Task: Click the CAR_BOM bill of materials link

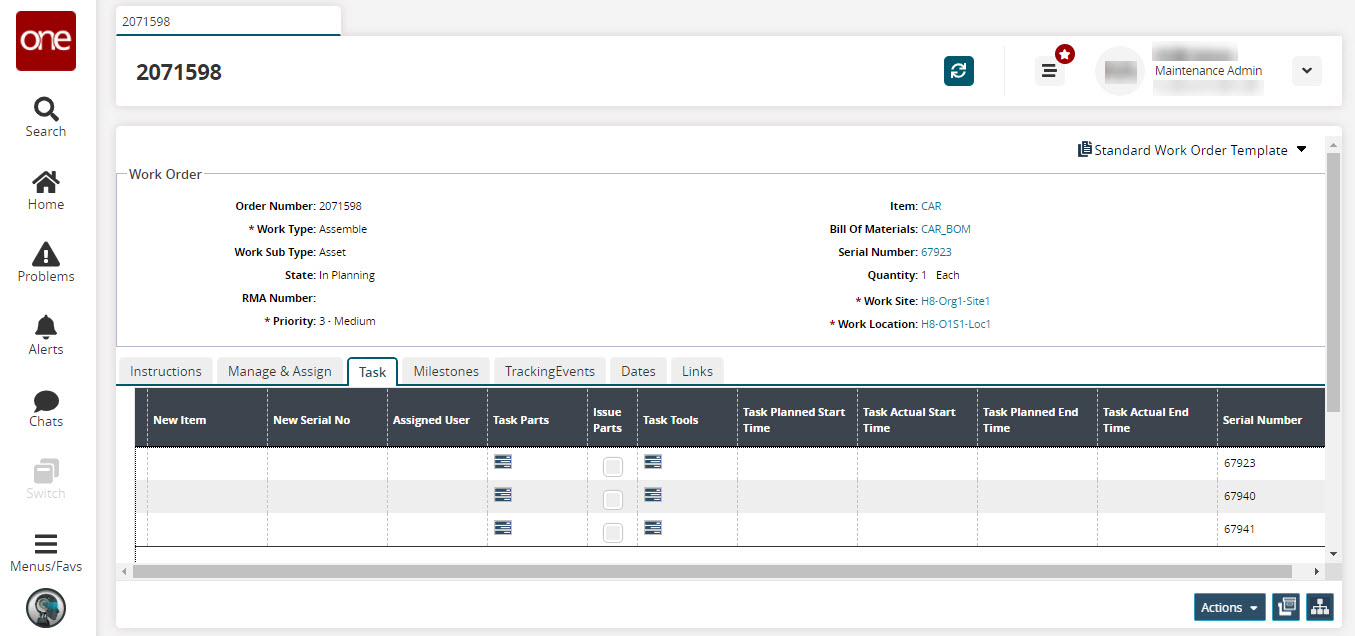Action: (x=945, y=229)
